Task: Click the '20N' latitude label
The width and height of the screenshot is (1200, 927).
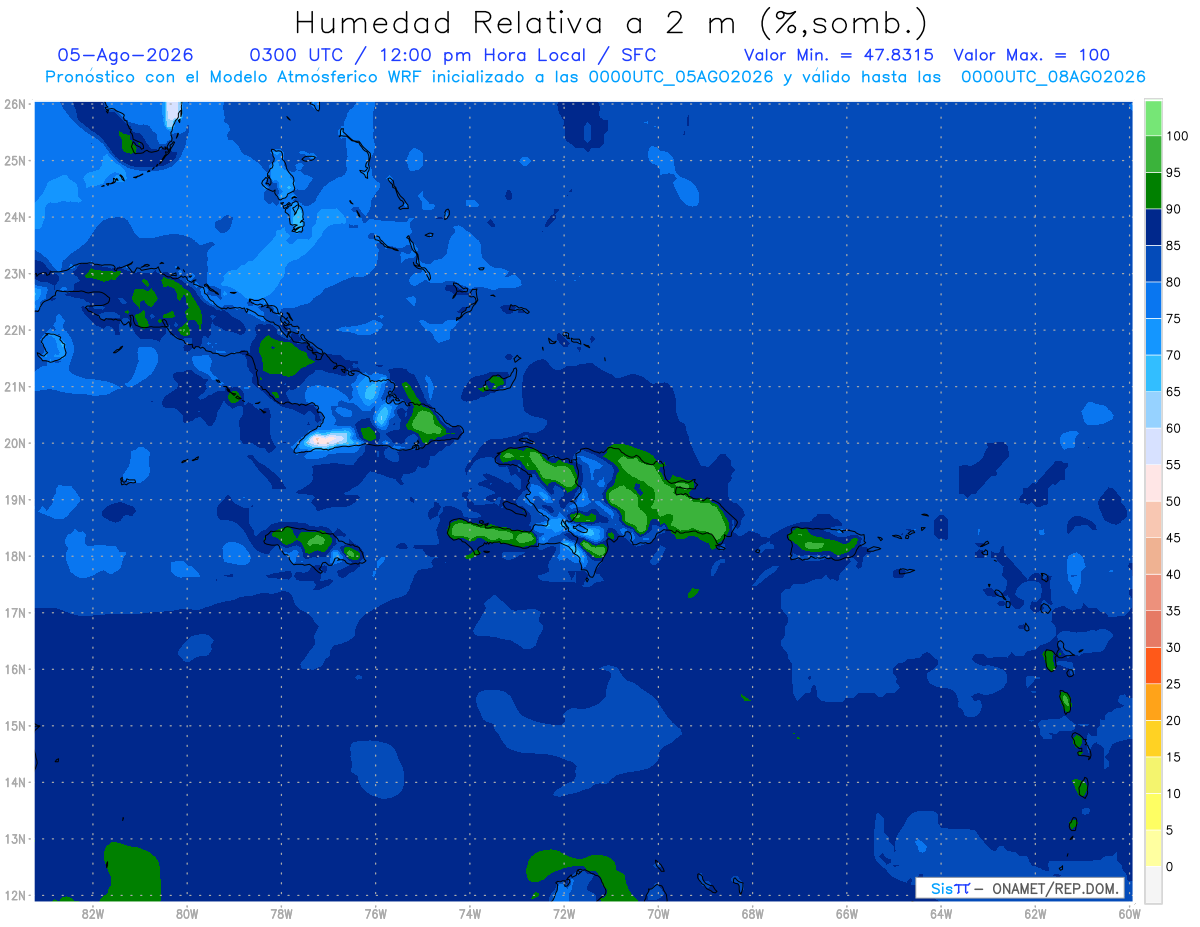Action: [14, 443]
